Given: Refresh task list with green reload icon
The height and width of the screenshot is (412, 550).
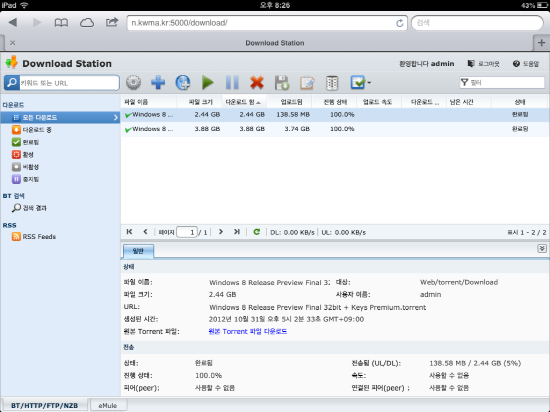Looking at the screenshot, I should (x=257, y=232).
